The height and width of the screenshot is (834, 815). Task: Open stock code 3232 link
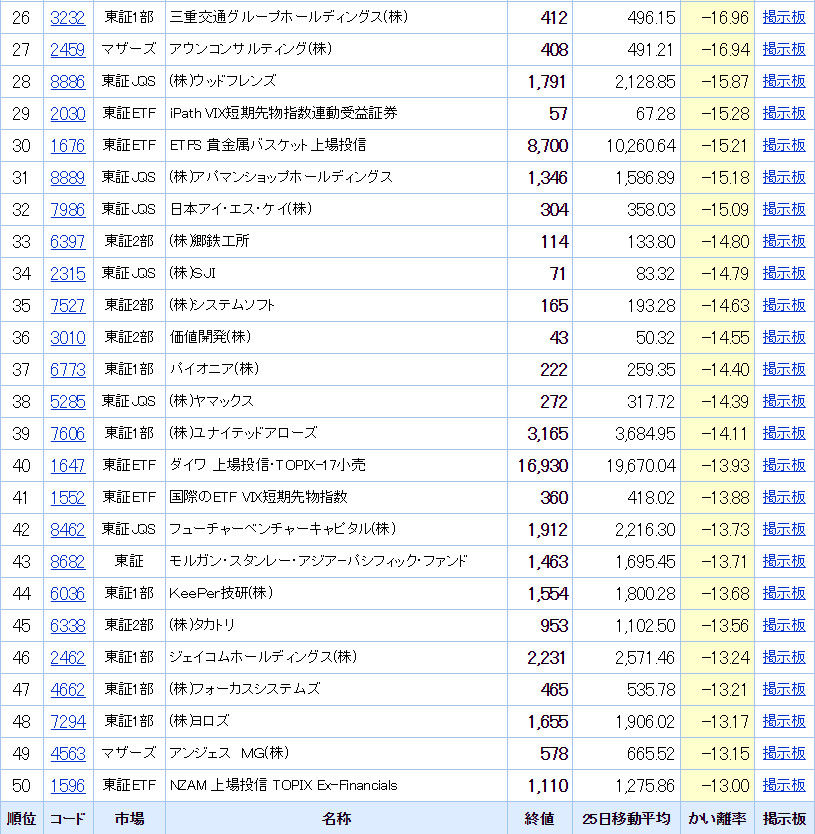point(68,18)
